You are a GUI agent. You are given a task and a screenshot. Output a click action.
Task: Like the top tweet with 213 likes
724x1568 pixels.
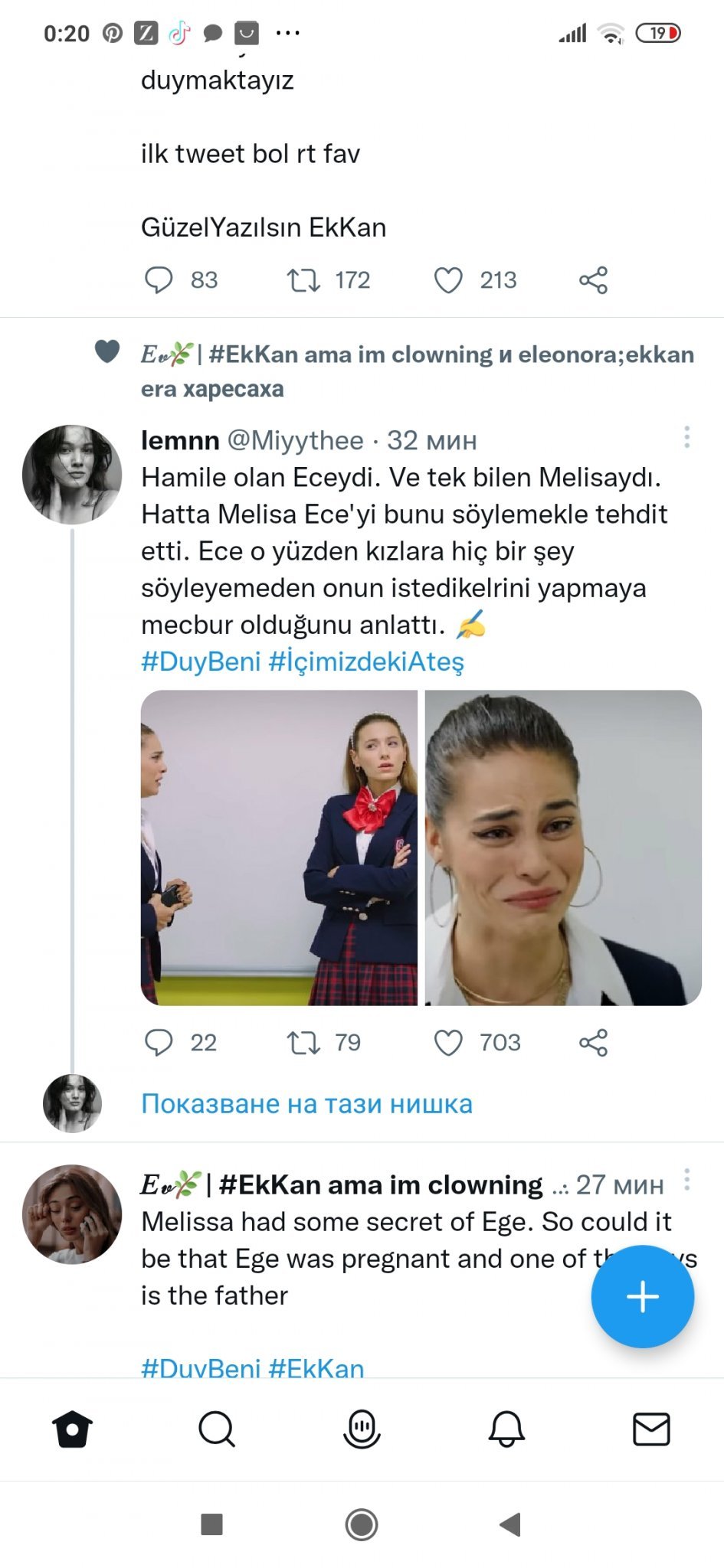448,280
